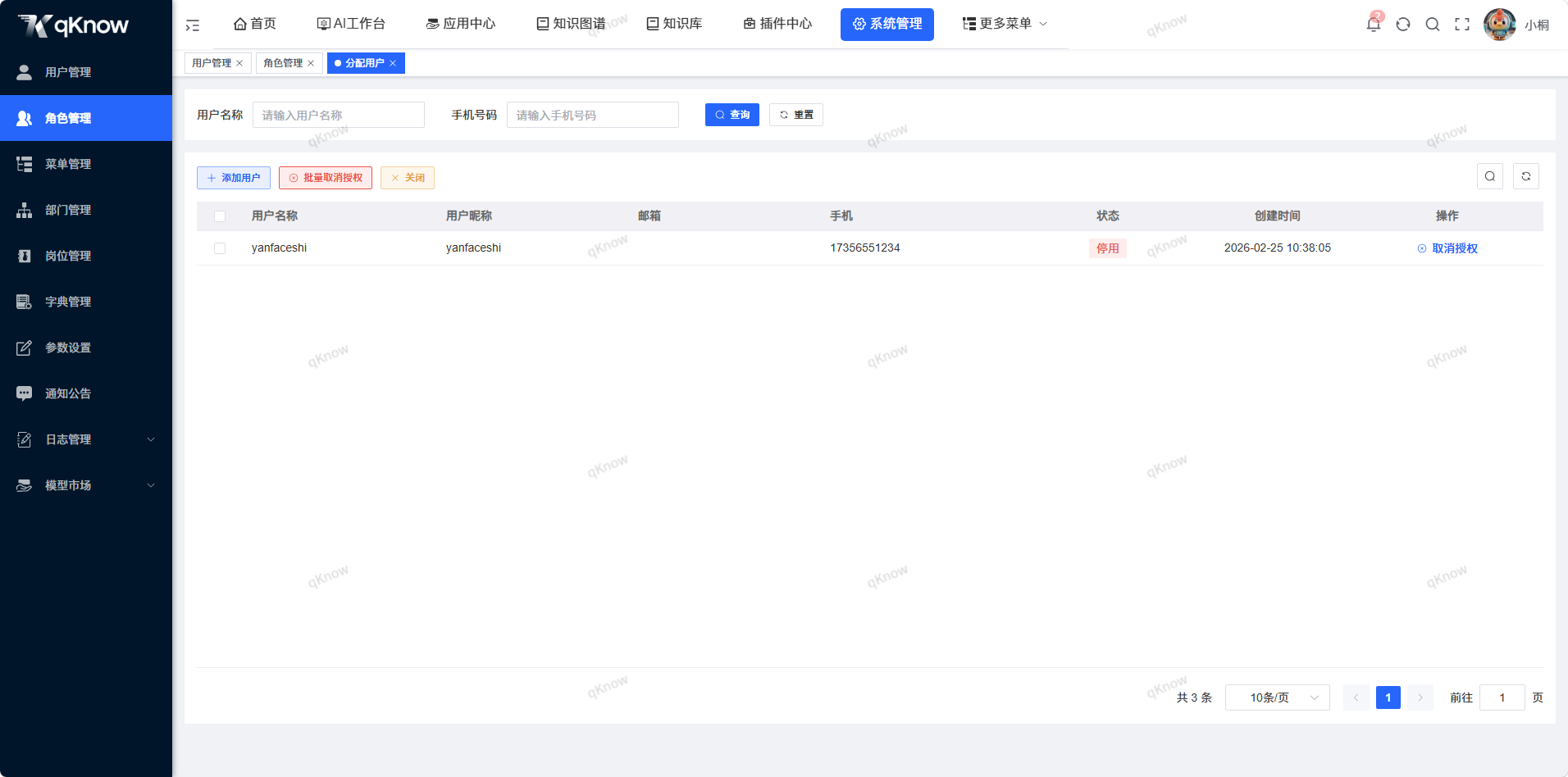Check the yanfaceshi row checkbox
The image size is (1568, 777).
[220, 248]
